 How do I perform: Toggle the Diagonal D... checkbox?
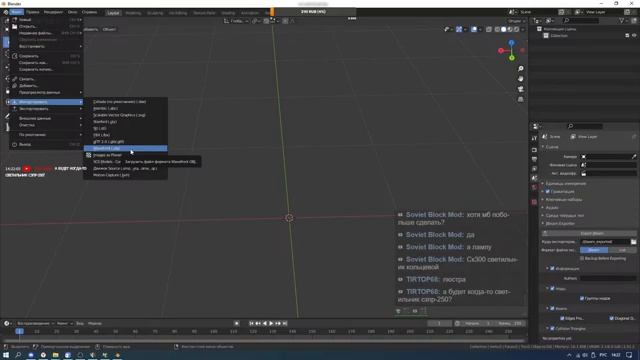coord(611,318)
